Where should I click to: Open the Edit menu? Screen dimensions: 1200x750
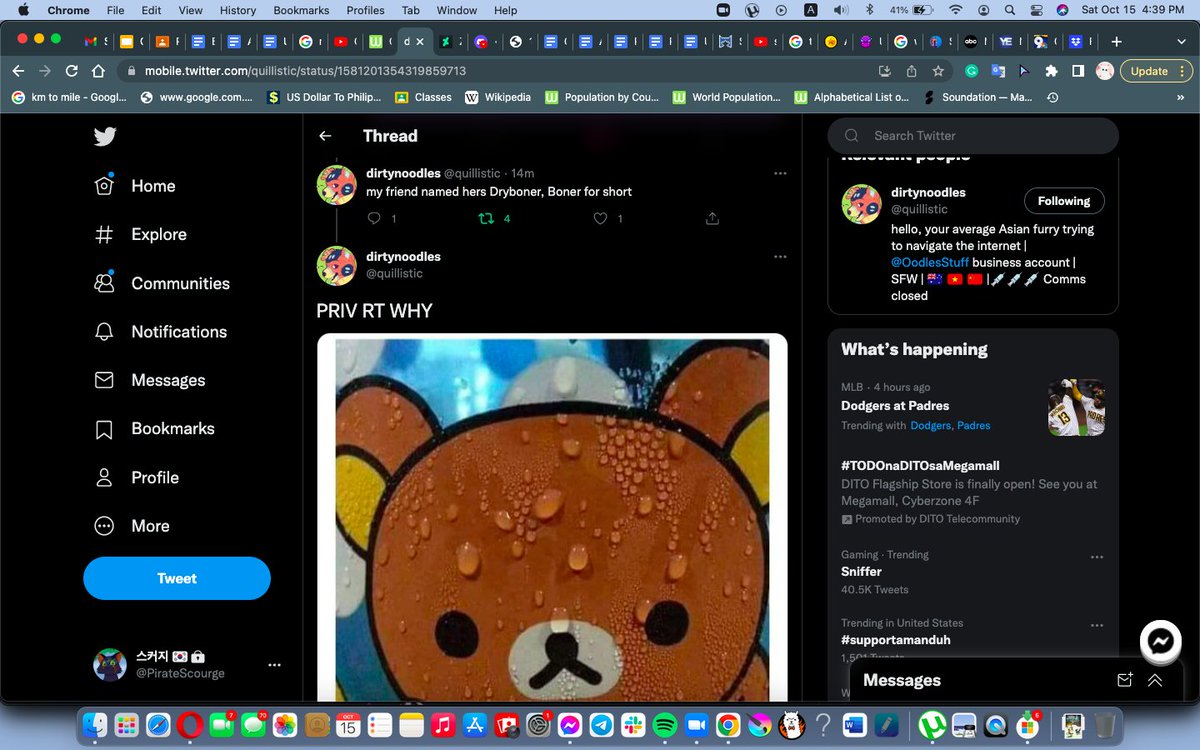click(151, 10)
